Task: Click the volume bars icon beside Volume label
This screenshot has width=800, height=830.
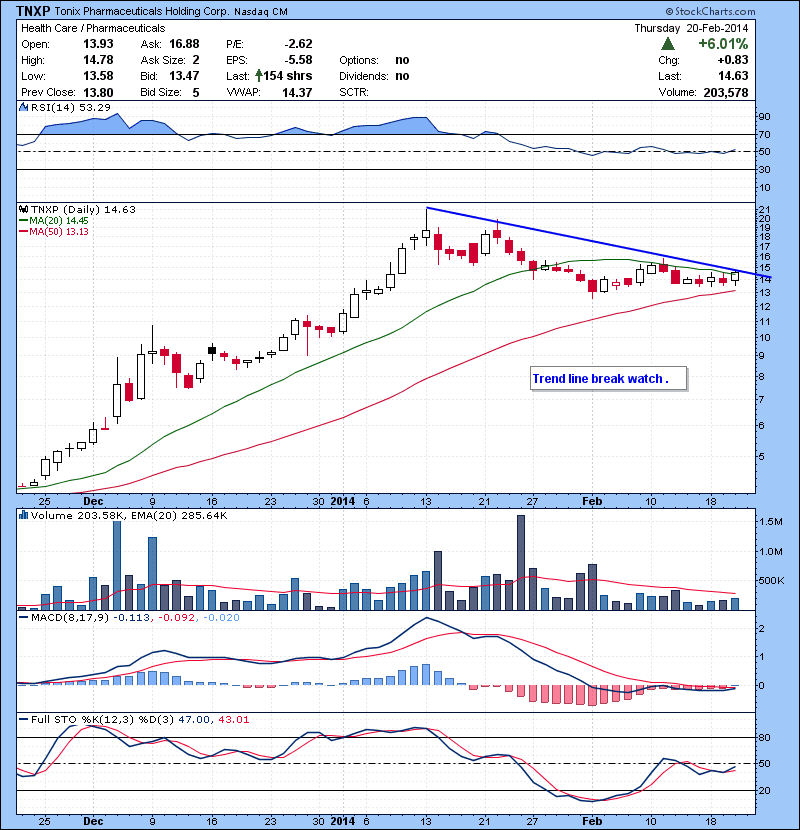Action: click(23, 515)
